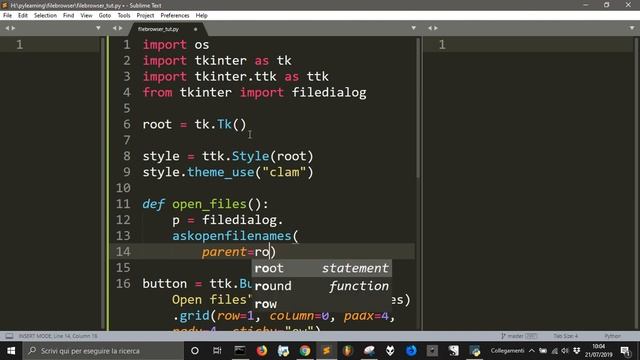Open network status in system tray
The width and height of the screenshot is (640, 360).
click(x=554, y=351)
